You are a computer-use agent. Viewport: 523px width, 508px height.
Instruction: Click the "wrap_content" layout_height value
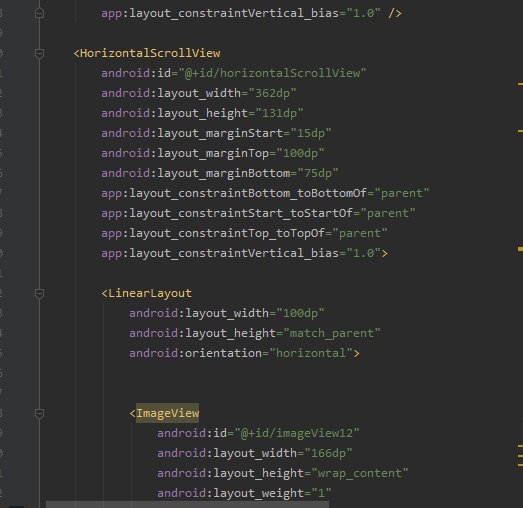click(x=360, y=473)
